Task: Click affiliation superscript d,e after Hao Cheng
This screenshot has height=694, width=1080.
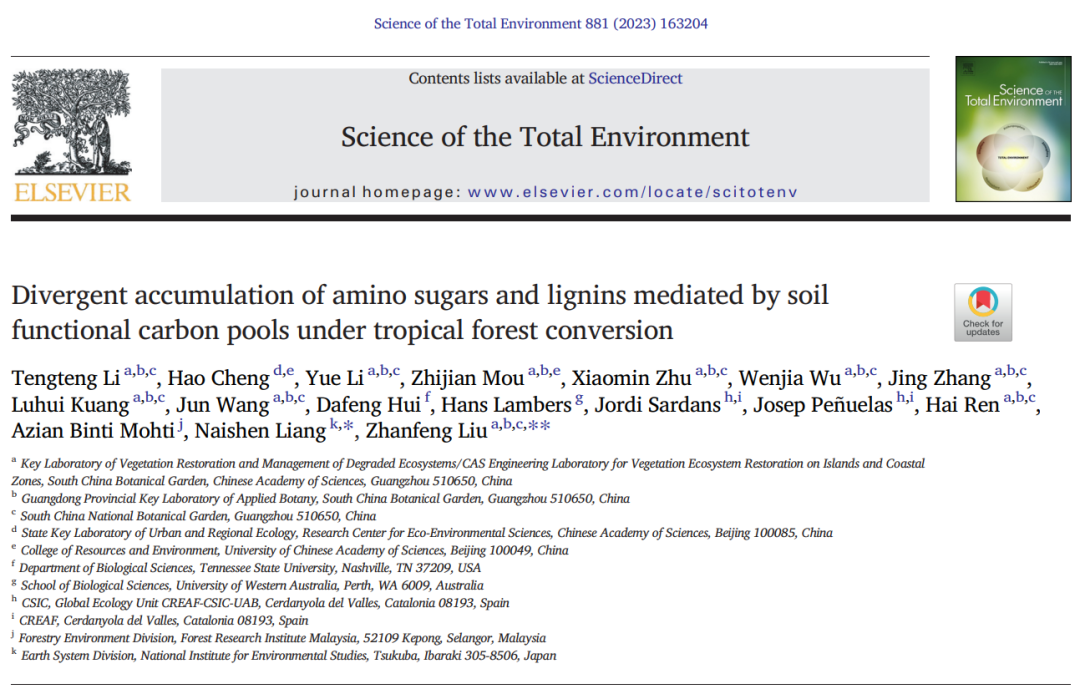Action: [284, 371]
